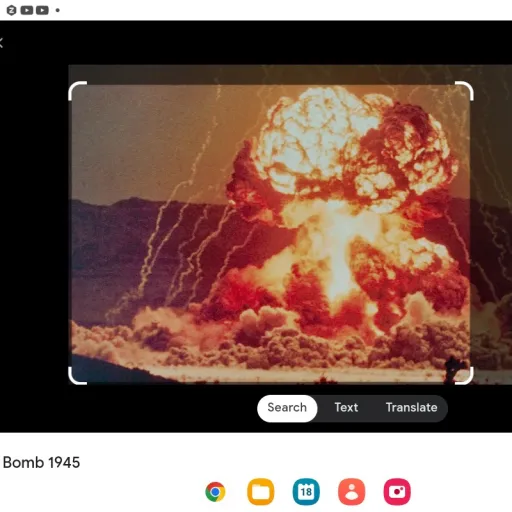Launch the pink screen recorder app
This screenshot has height=512, width=512.
pyautogui.click(x=397, y=492)
